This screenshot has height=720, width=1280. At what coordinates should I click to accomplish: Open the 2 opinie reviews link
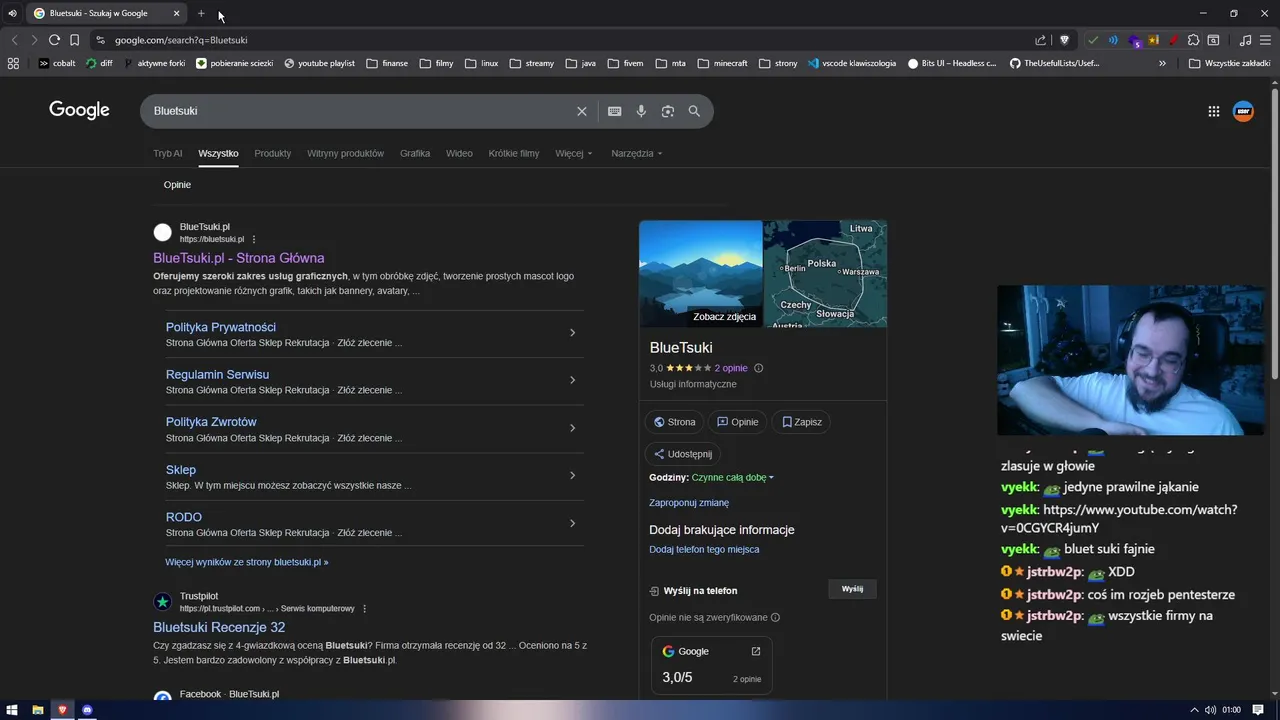(731, 368)
